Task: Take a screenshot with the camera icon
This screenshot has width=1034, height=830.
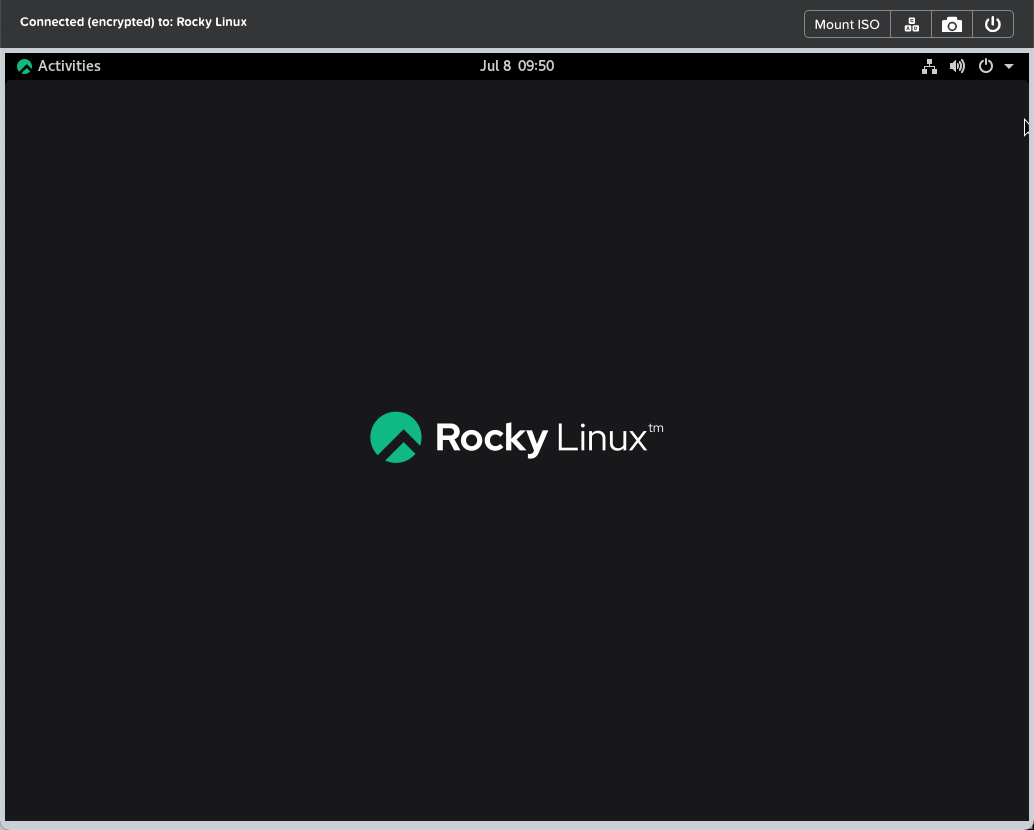Action: (952, 24)
